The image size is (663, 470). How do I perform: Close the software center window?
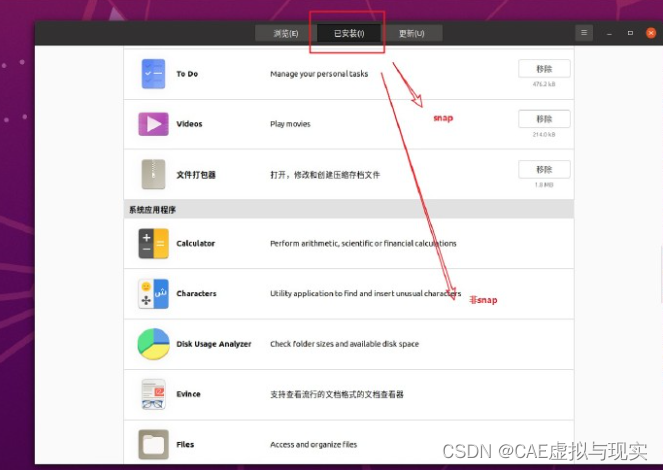coord(651,33)
